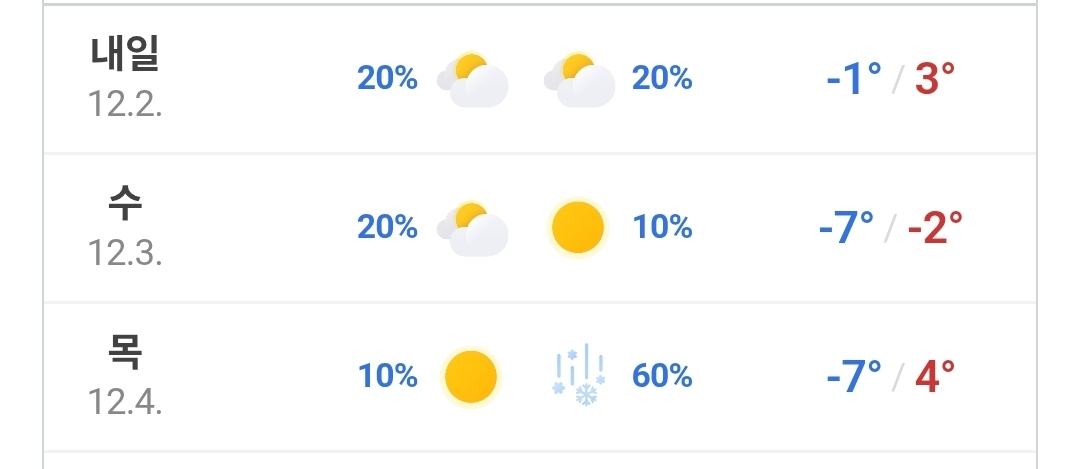
Task: Select the 목 day label
Action: coord(125,352)
